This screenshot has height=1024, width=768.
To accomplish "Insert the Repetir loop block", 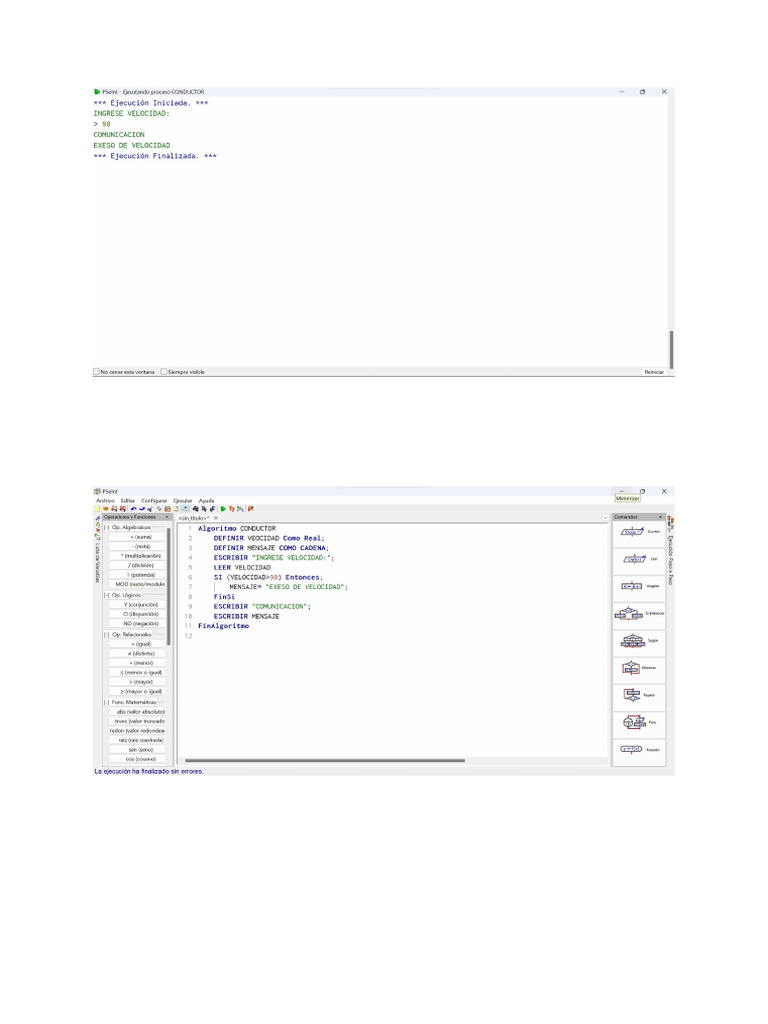I will click(639, 695).
